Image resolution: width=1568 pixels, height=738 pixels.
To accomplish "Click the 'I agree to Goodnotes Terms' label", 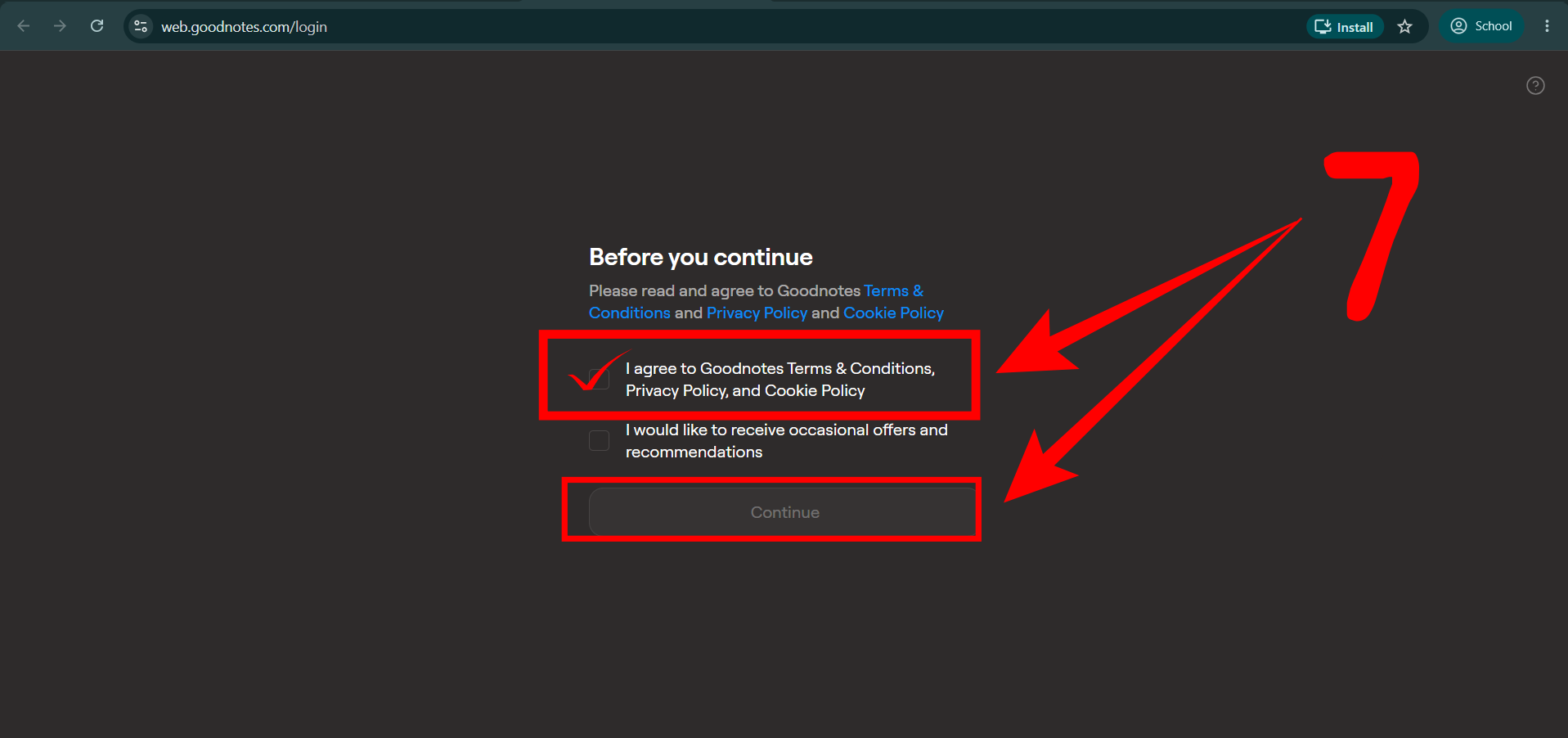I will (x=780, y=380).
